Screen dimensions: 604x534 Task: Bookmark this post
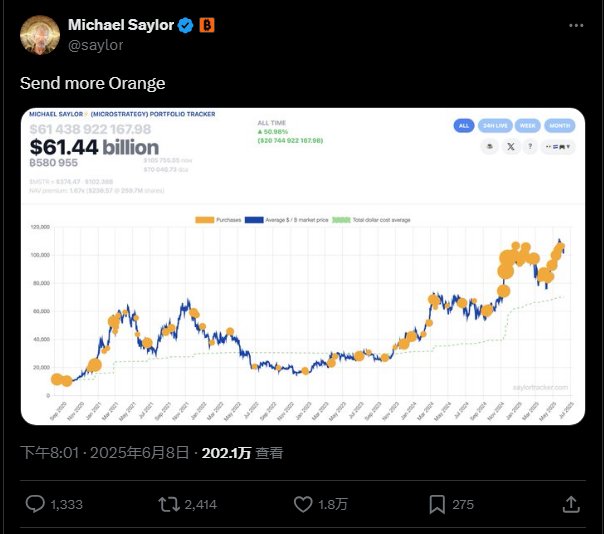coord(437,504)
